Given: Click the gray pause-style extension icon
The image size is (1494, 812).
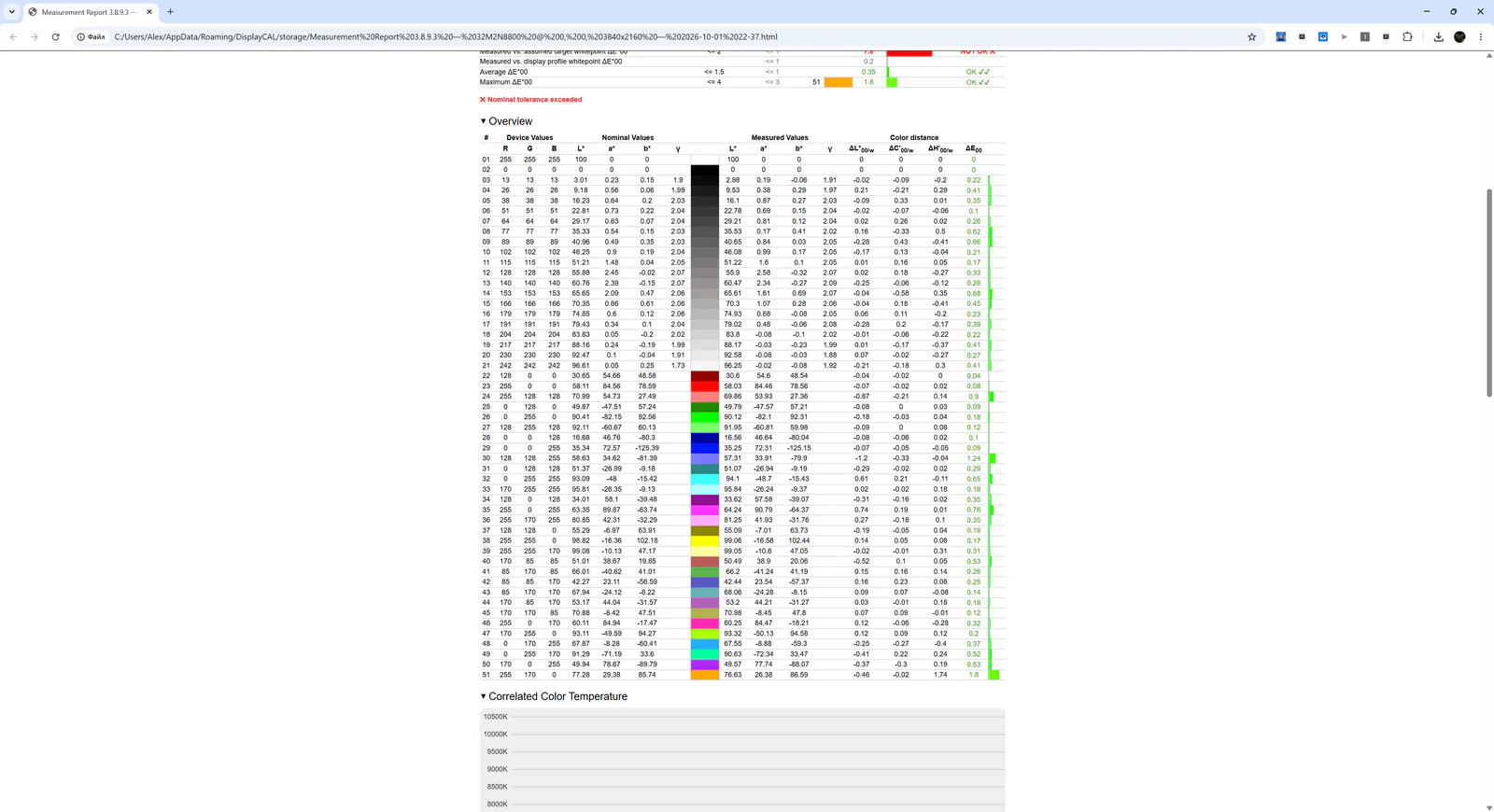Looking at the screenshot, I should tap(1364, 36).
